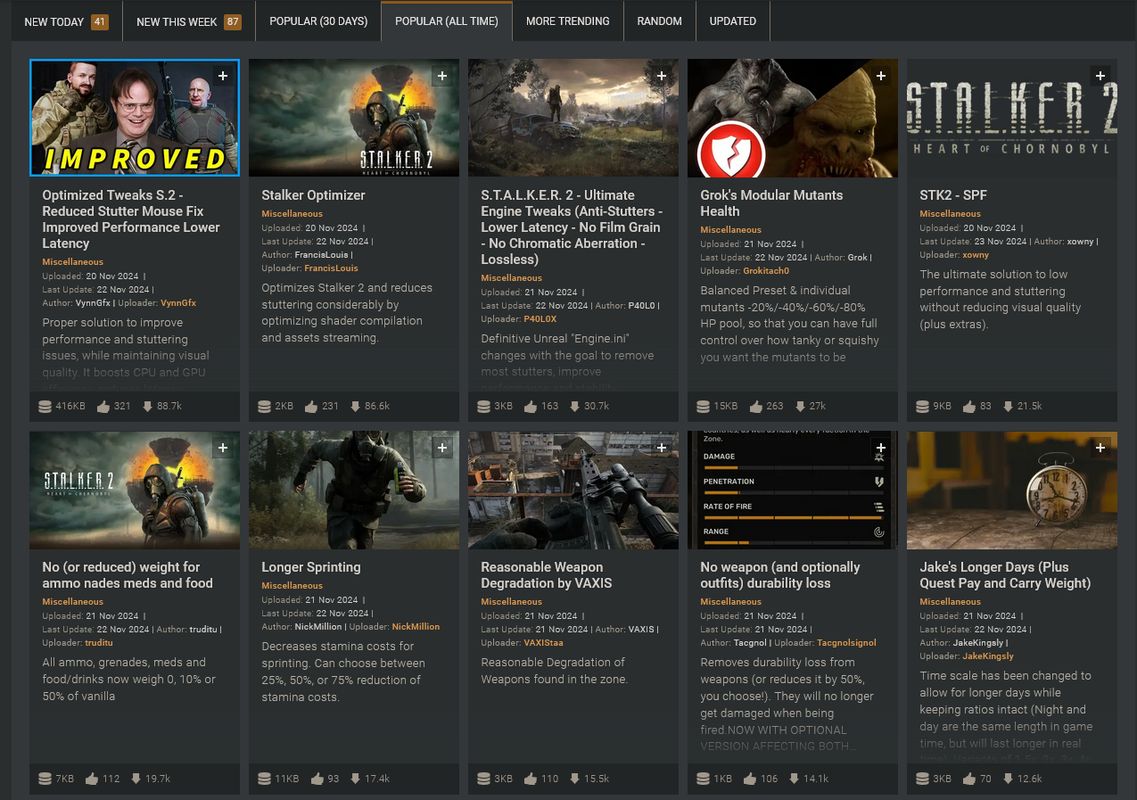Open the IMPROVED Optimized Tweaks thumbnail
The height and width of the screenshot is (800, 1137).
(134, 117)
